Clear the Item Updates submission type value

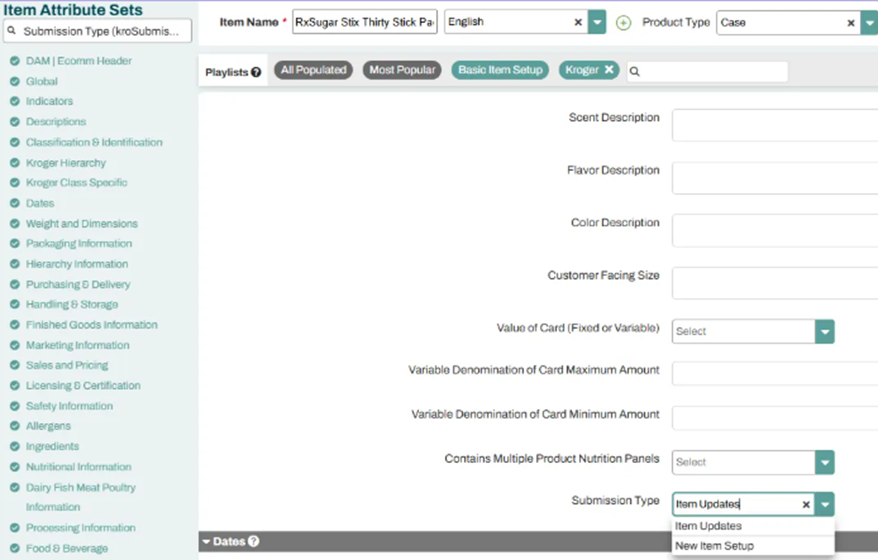(805, 505)
